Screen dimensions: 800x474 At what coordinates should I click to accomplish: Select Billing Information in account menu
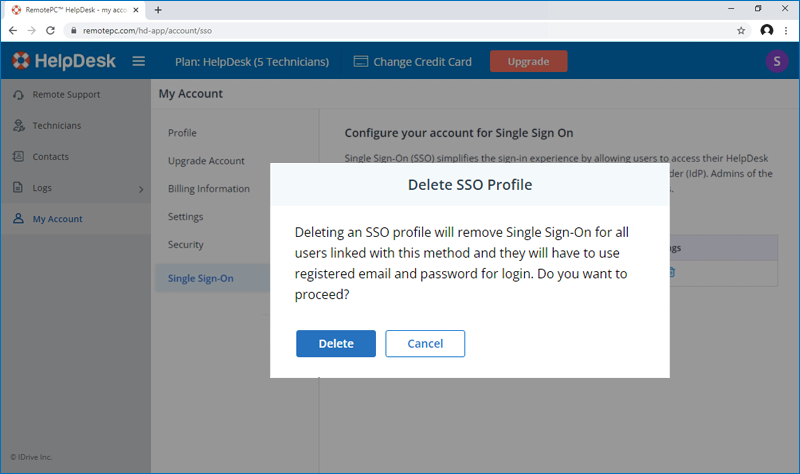[209, 189]
